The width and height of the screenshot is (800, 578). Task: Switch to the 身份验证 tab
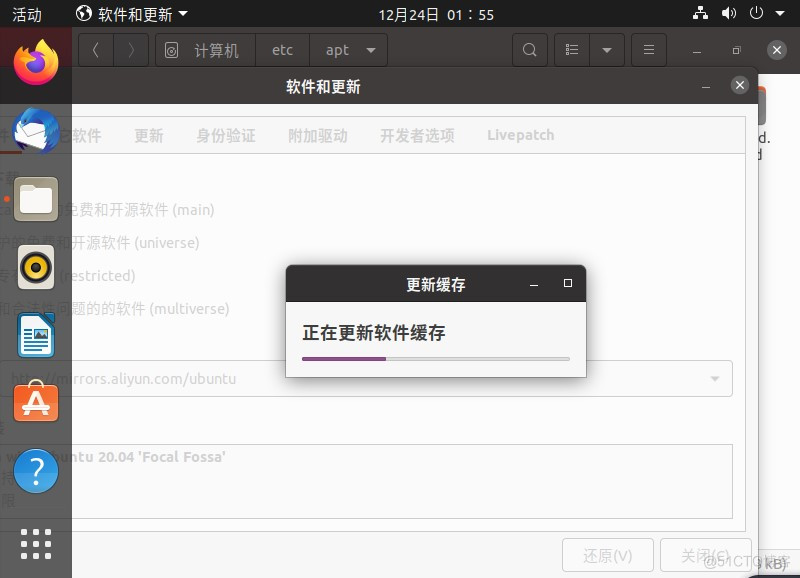click(226, 135)
